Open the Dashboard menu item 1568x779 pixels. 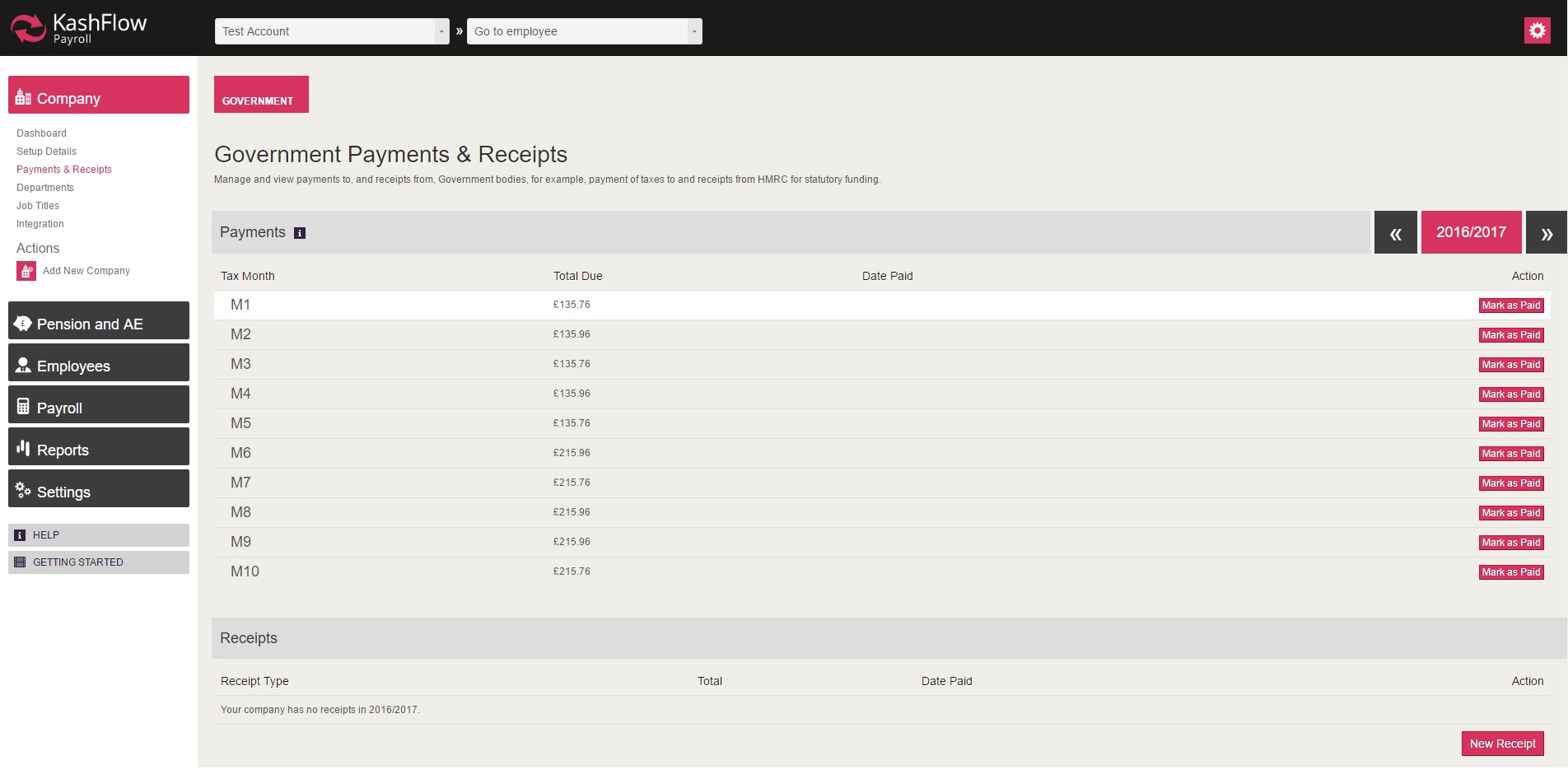[41, 133]
